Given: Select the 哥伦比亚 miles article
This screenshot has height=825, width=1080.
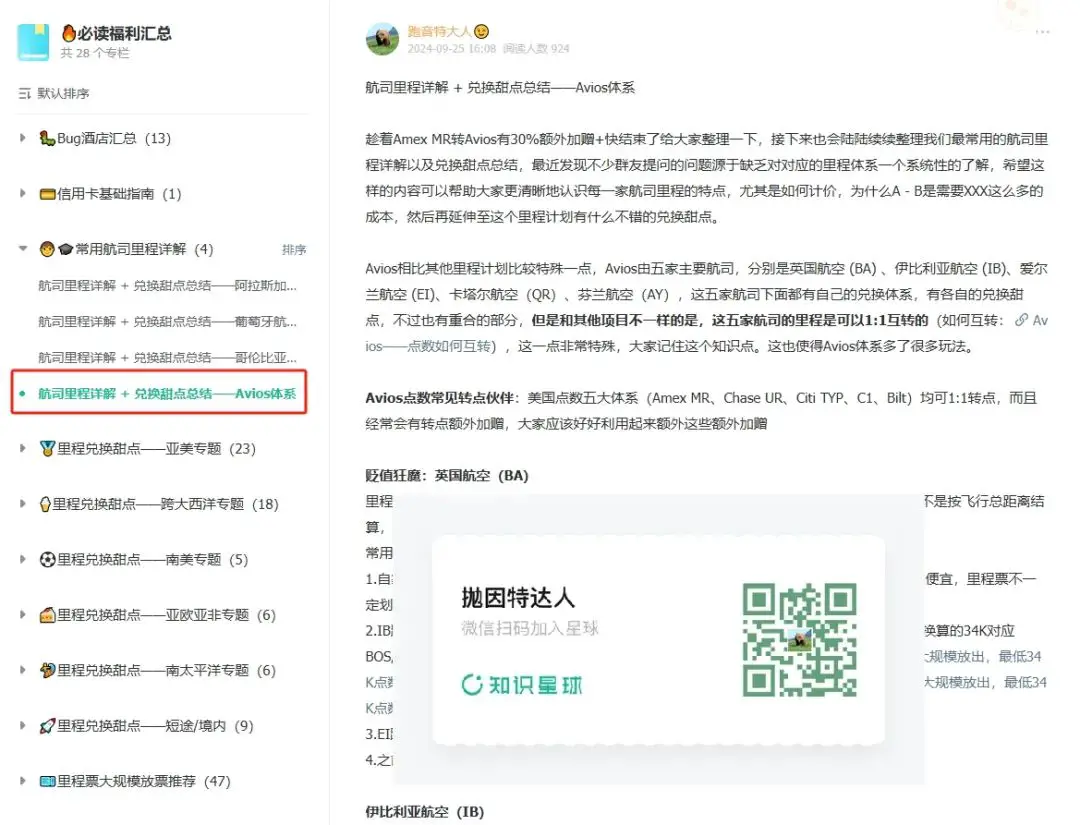Looking at the screenshot, I should [168, 357].
